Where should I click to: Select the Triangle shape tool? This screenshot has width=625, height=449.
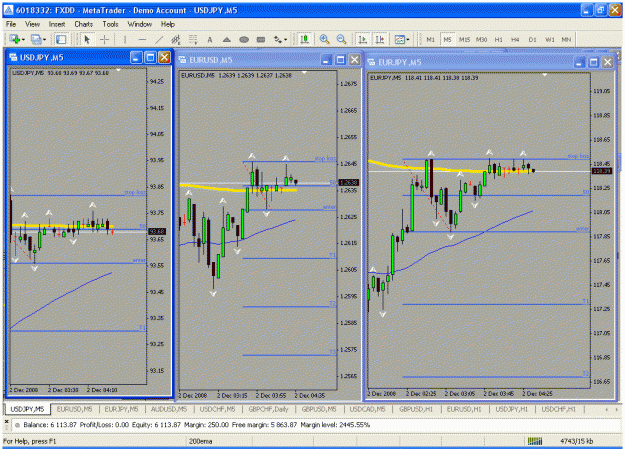226,39
